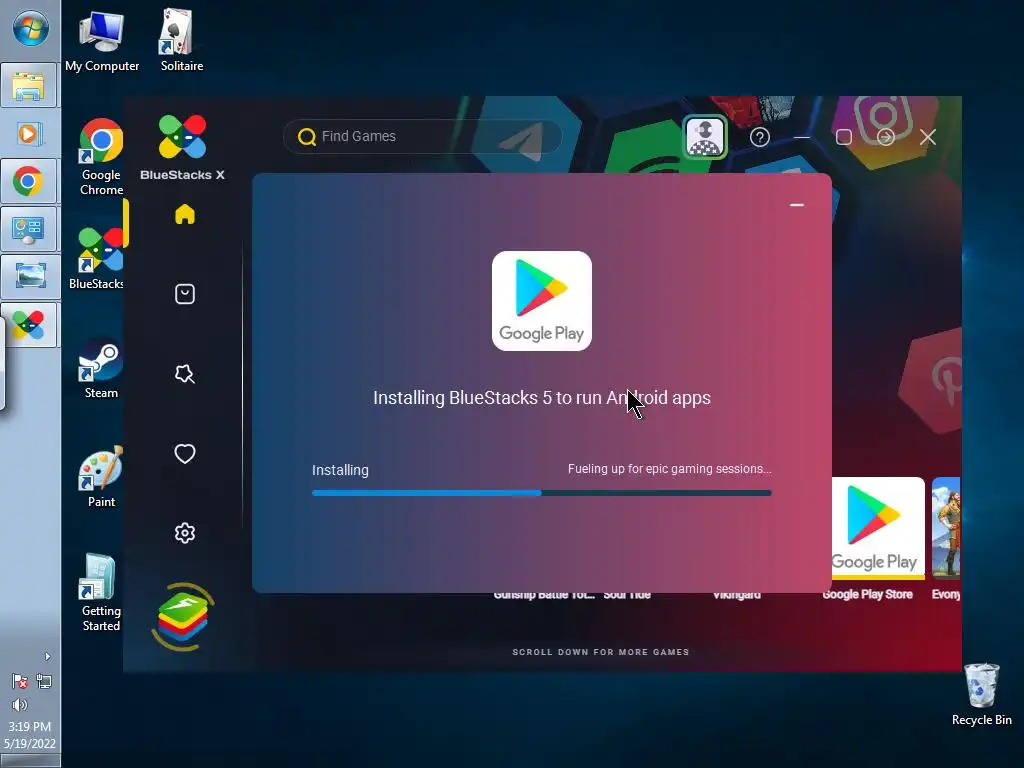The height and width of the screenshot is (768, 1024).
Task: Open the Windows Start orb
Action: [30, 29]
